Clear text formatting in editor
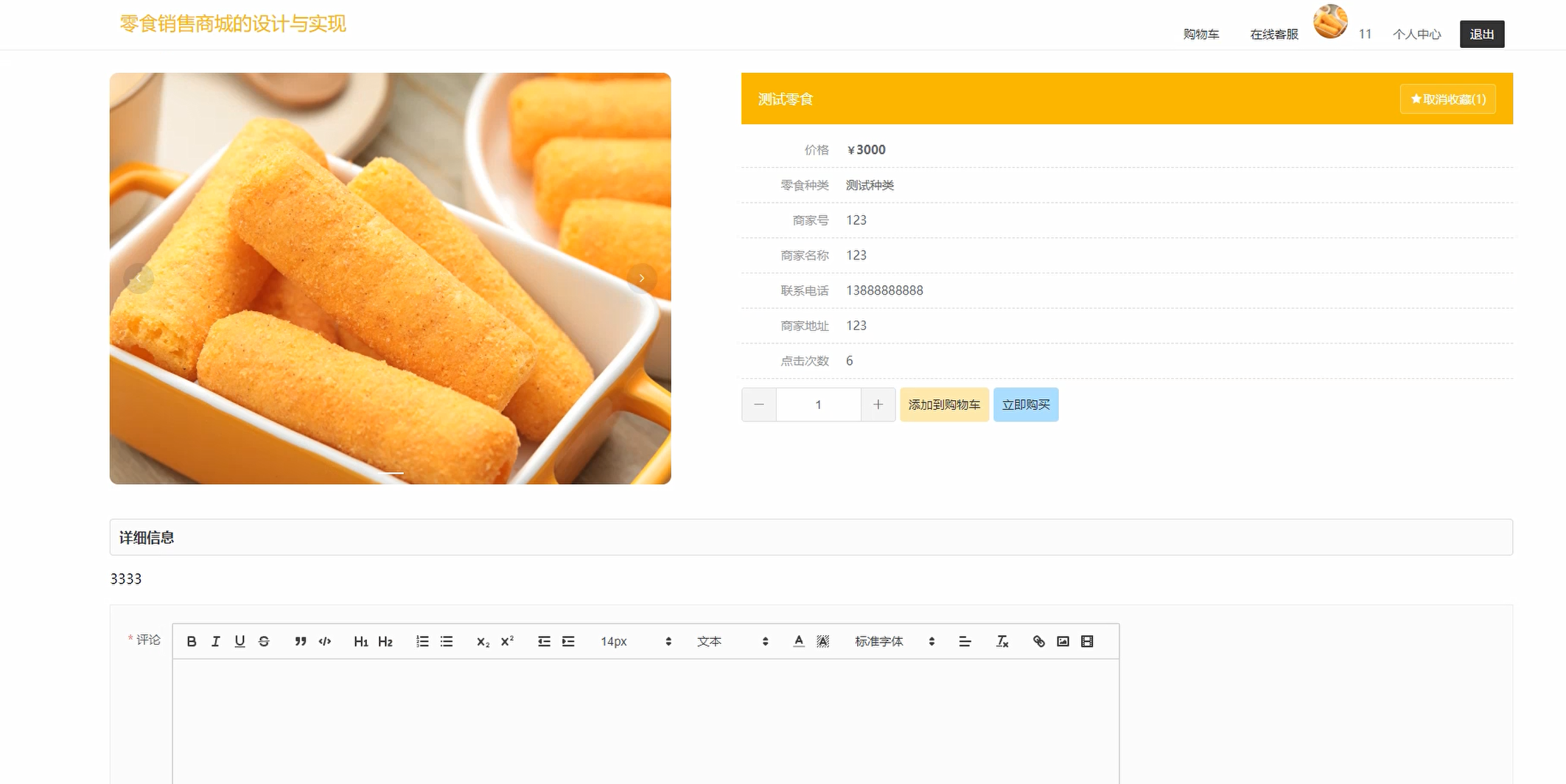The height and width of the screenshot is (784, 1566). (1002, 642)
